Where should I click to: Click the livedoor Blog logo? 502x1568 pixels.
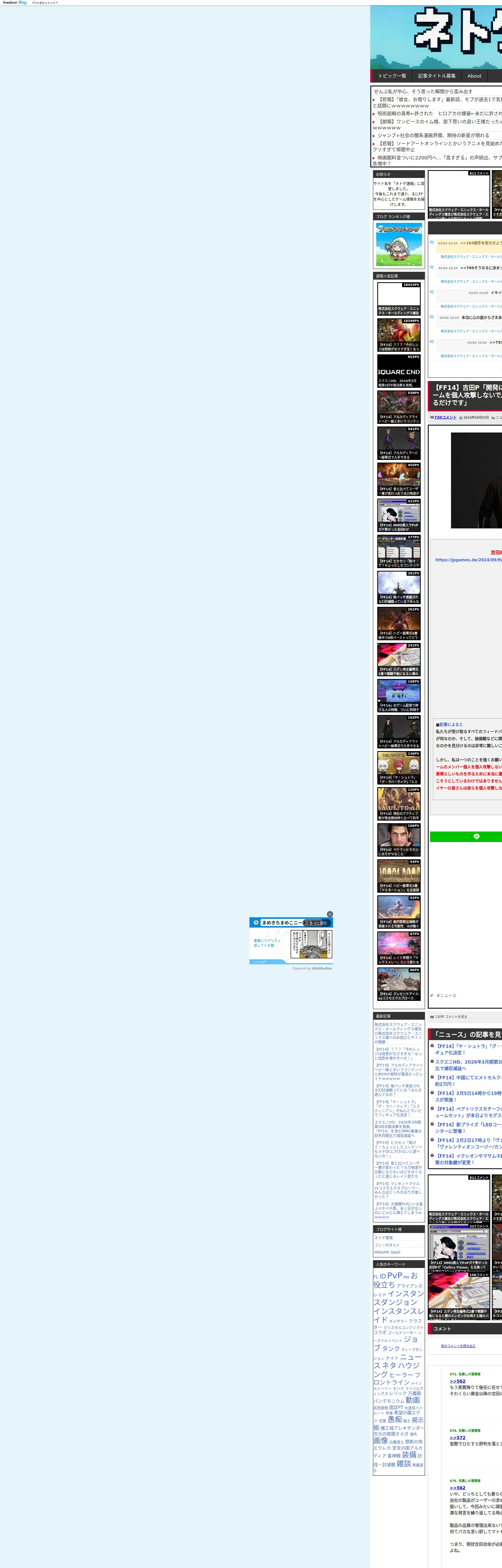click(x=15, y=2)
